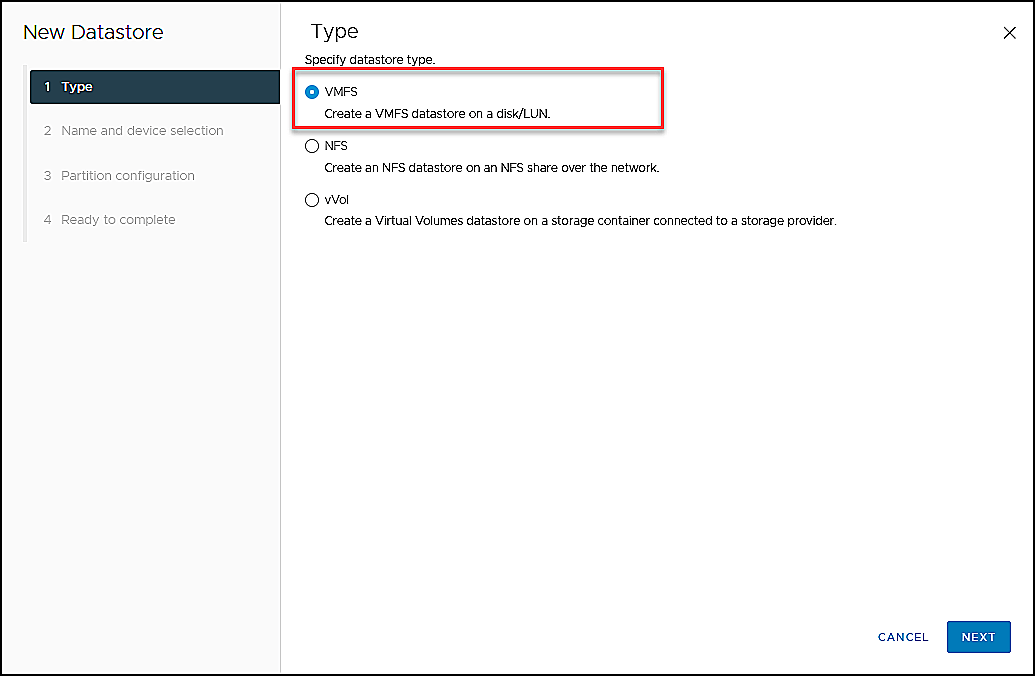Jump to step 3 Partition configuration
The image size is (1035, 676).
pyautogui.click(x=119, y=176)
